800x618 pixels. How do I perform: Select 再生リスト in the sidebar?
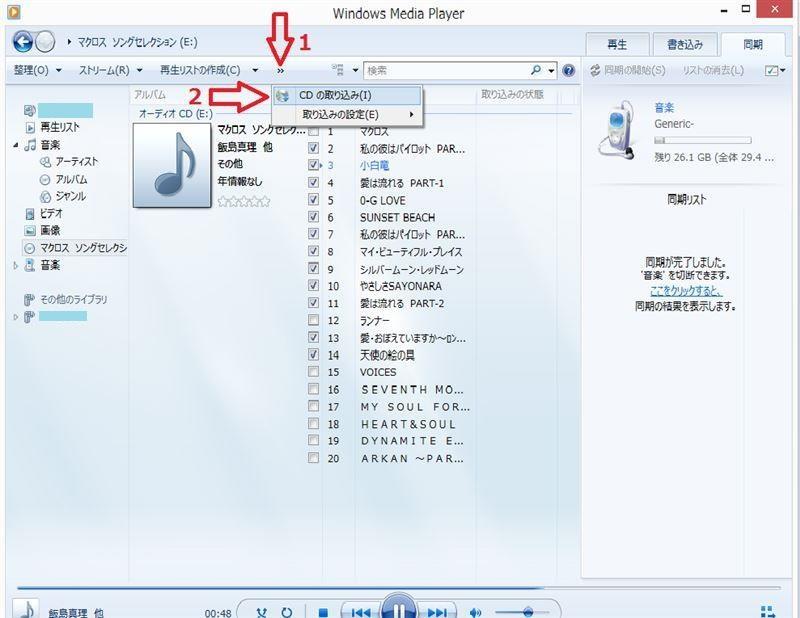pos(60,127)
